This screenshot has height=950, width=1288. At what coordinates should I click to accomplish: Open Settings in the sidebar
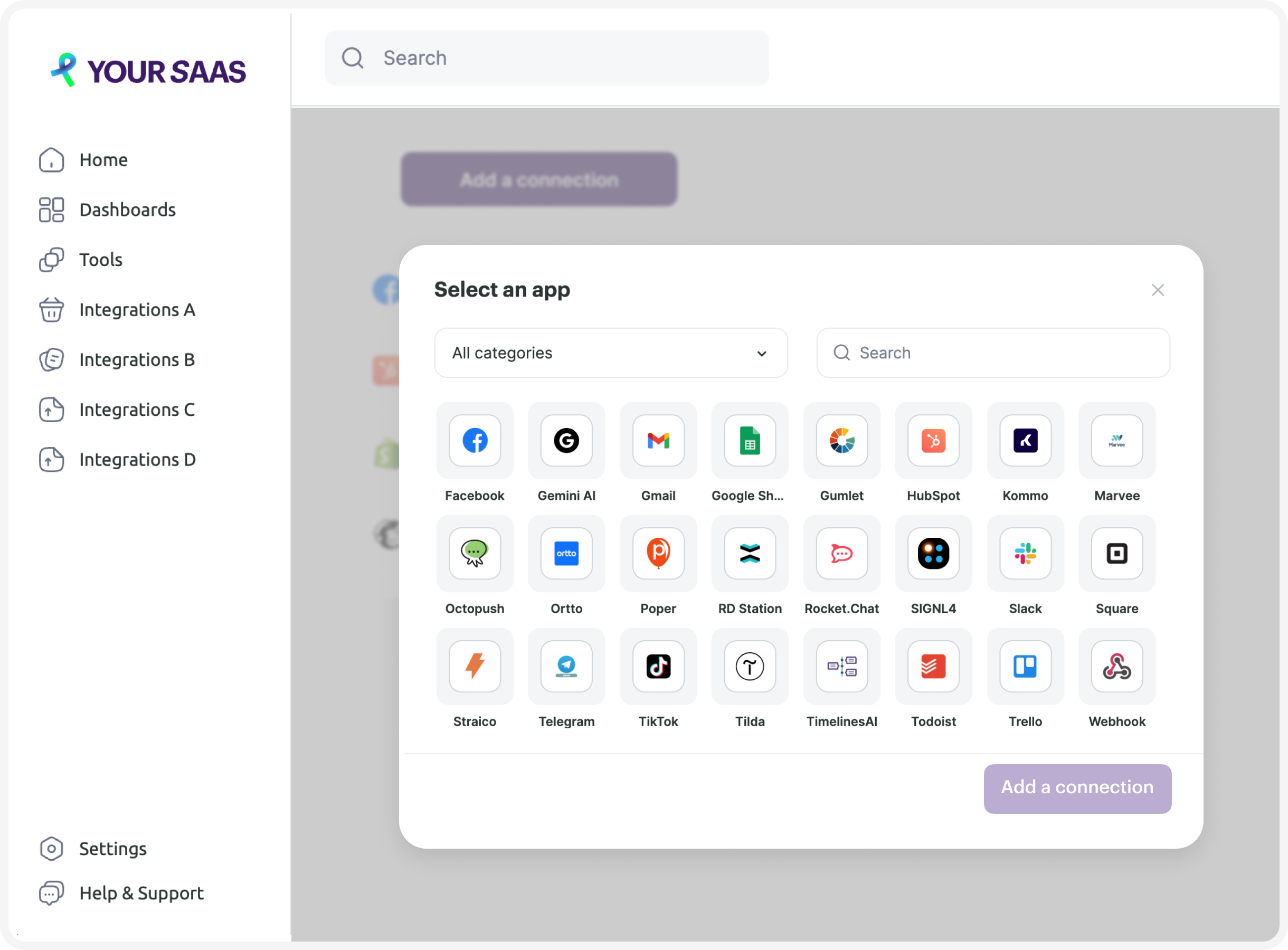click(93, 849)
